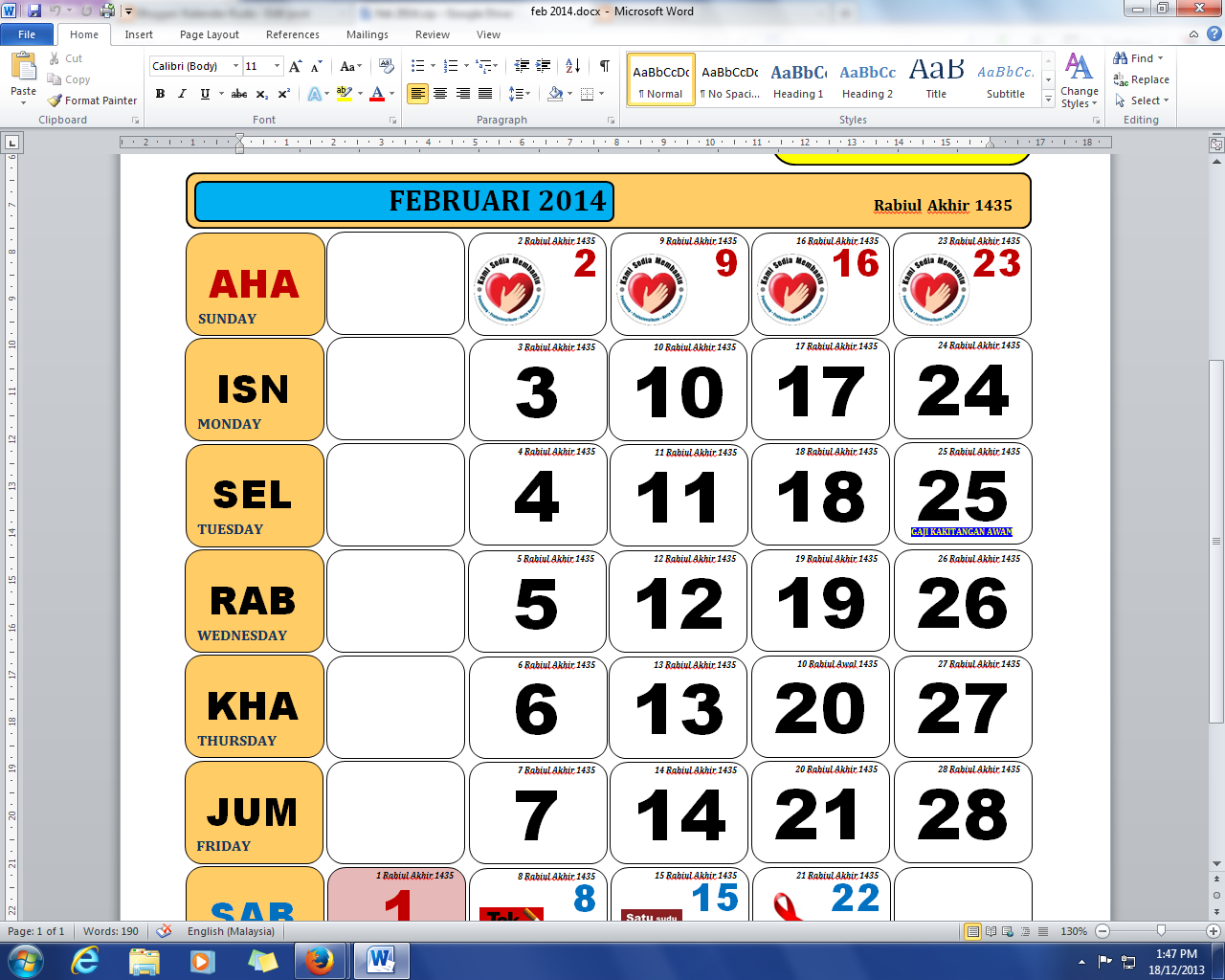
Task: Center align the text
Action: (440, 94)
